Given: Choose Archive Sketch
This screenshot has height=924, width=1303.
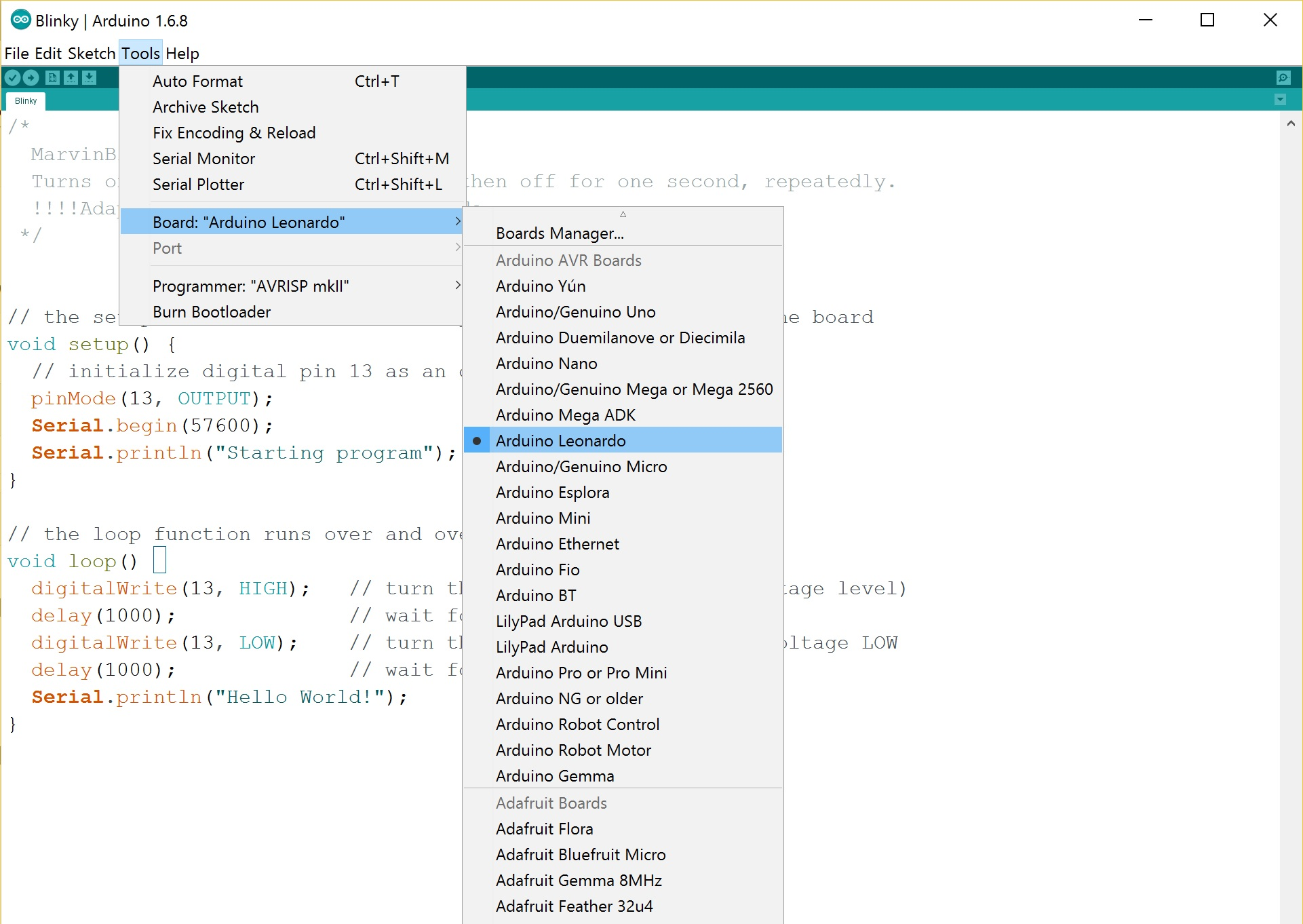Looking at the screenshot, I should coord(292,107).
